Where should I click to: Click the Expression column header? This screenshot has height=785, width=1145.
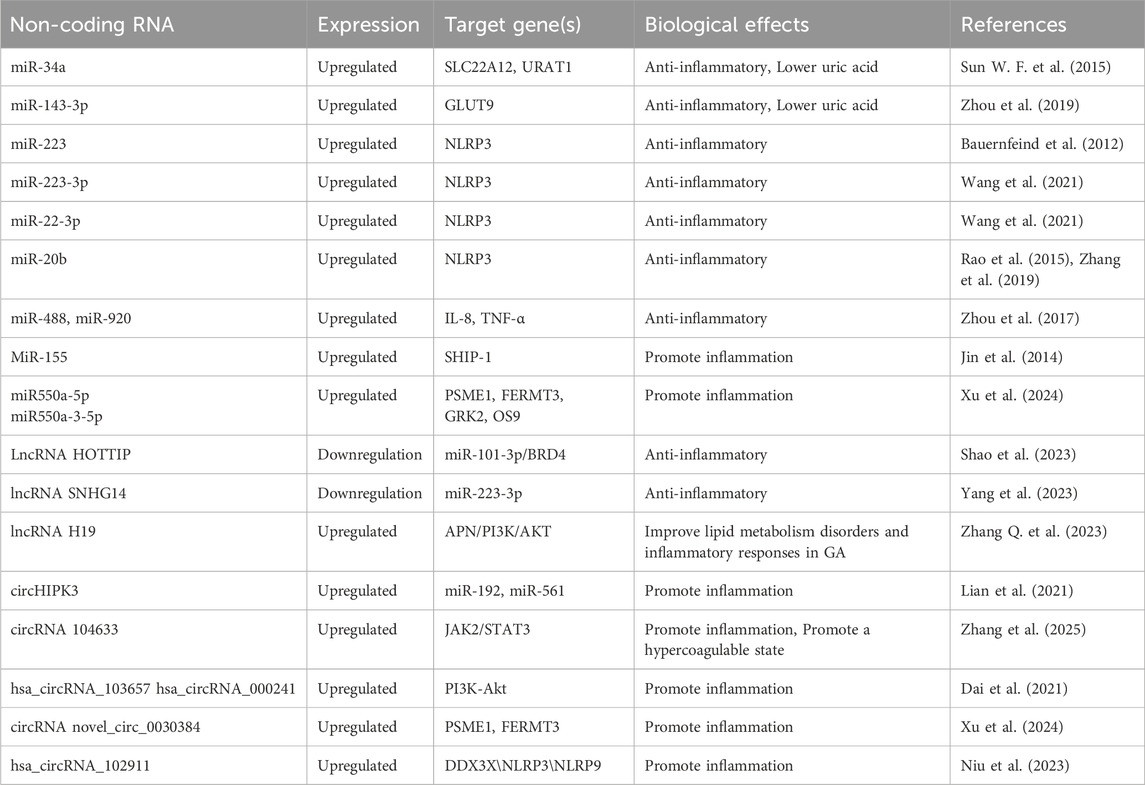(368, 25)
